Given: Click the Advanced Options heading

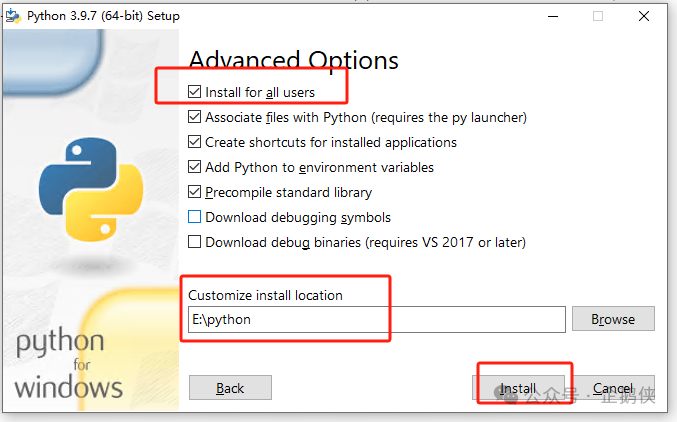Looking at the screenshot, I should click(294, 60).
